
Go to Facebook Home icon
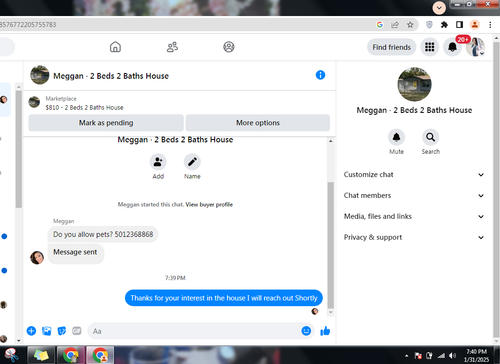115,47
